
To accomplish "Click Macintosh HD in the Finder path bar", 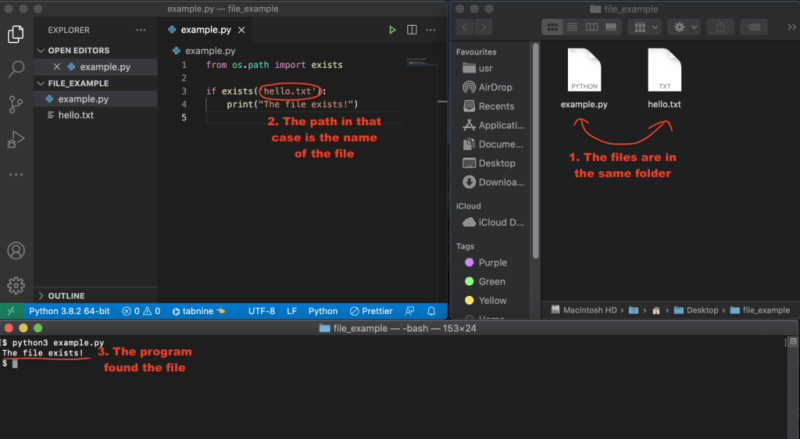I will pos(584,310).
